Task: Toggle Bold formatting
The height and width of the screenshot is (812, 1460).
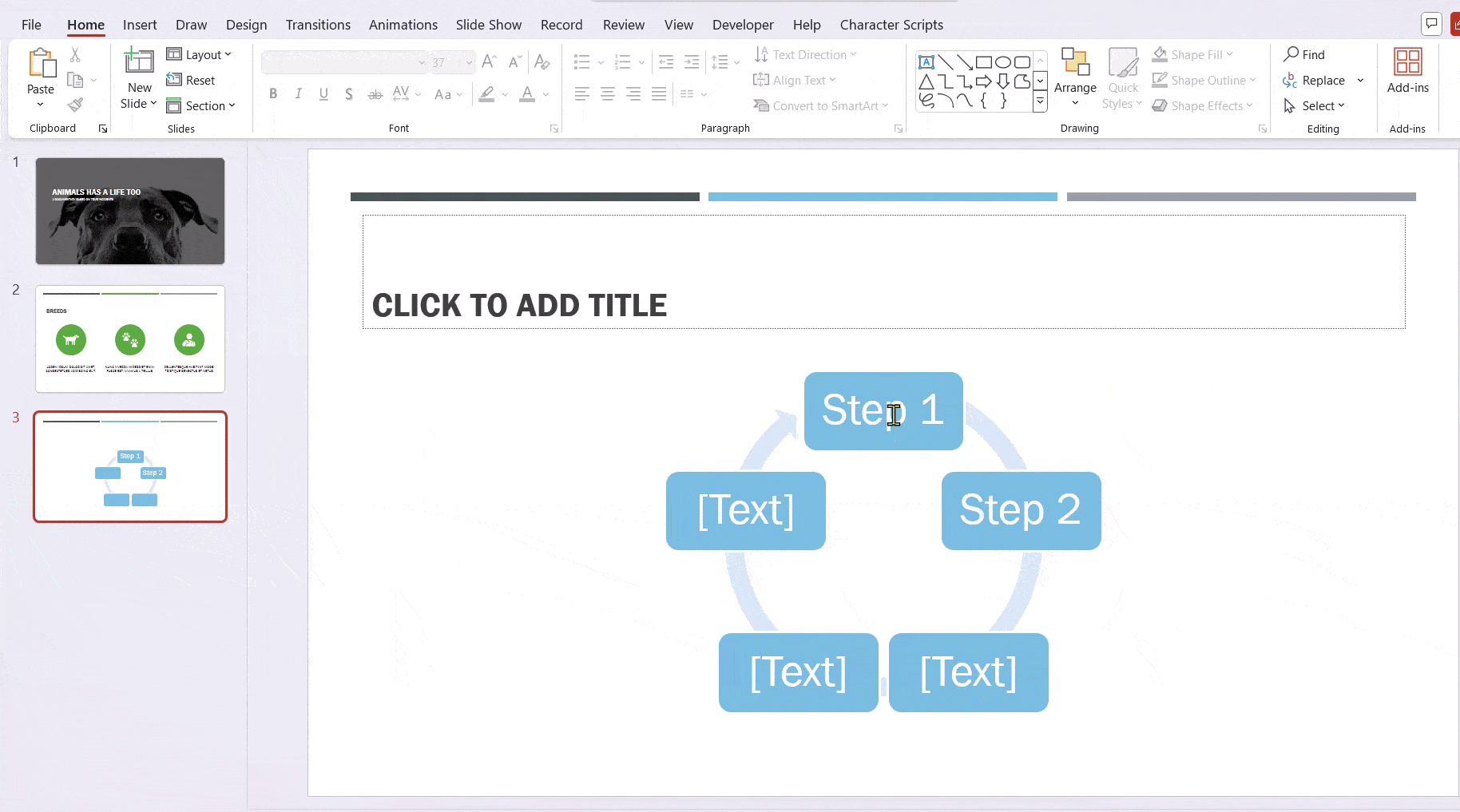Action: point(273,94)
